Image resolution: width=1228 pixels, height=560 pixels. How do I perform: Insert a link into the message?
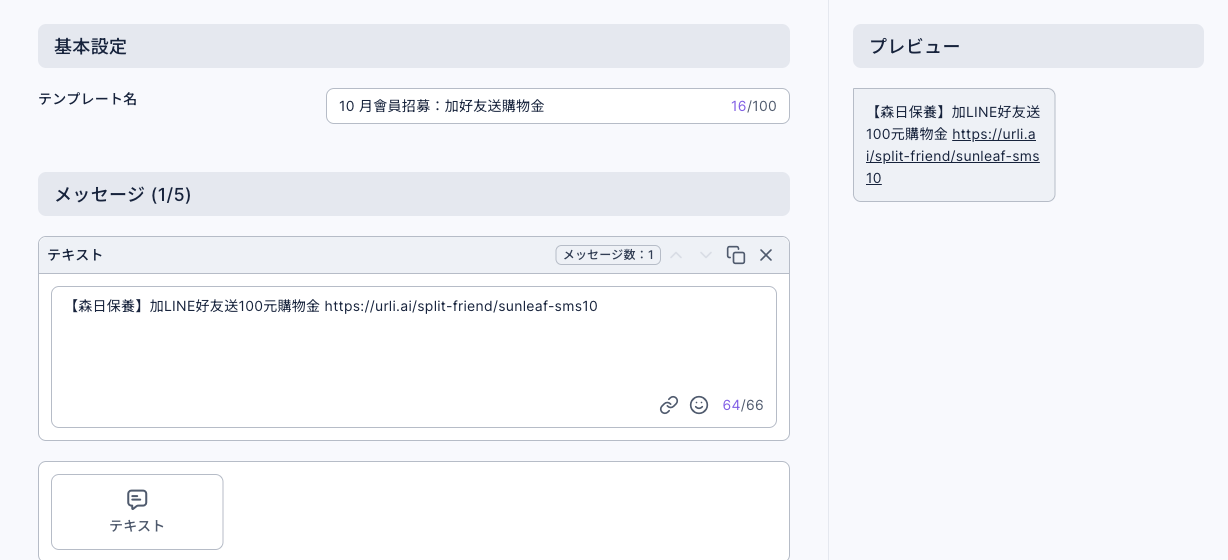[x=669, y=405]
